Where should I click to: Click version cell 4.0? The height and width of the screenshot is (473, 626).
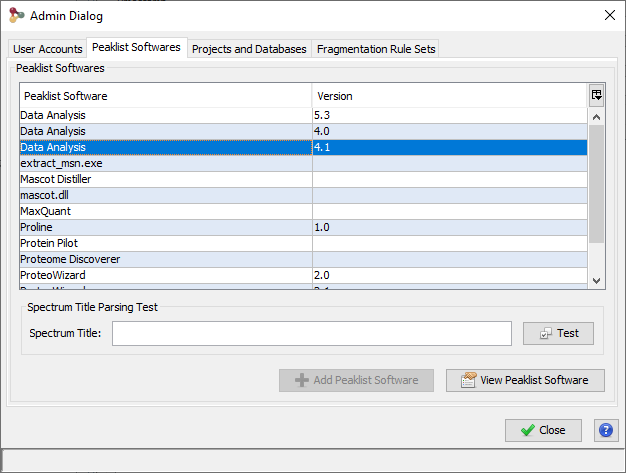(450, 131)
